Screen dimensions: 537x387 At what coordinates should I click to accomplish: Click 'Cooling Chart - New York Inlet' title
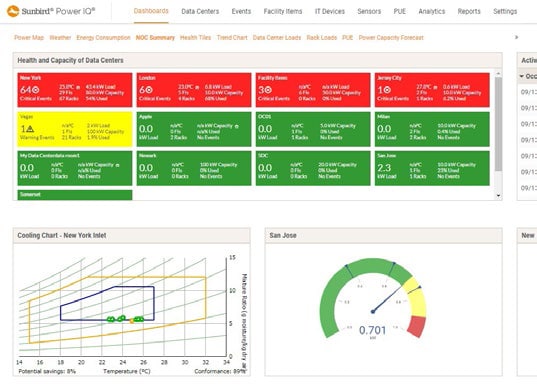point(62,236)
